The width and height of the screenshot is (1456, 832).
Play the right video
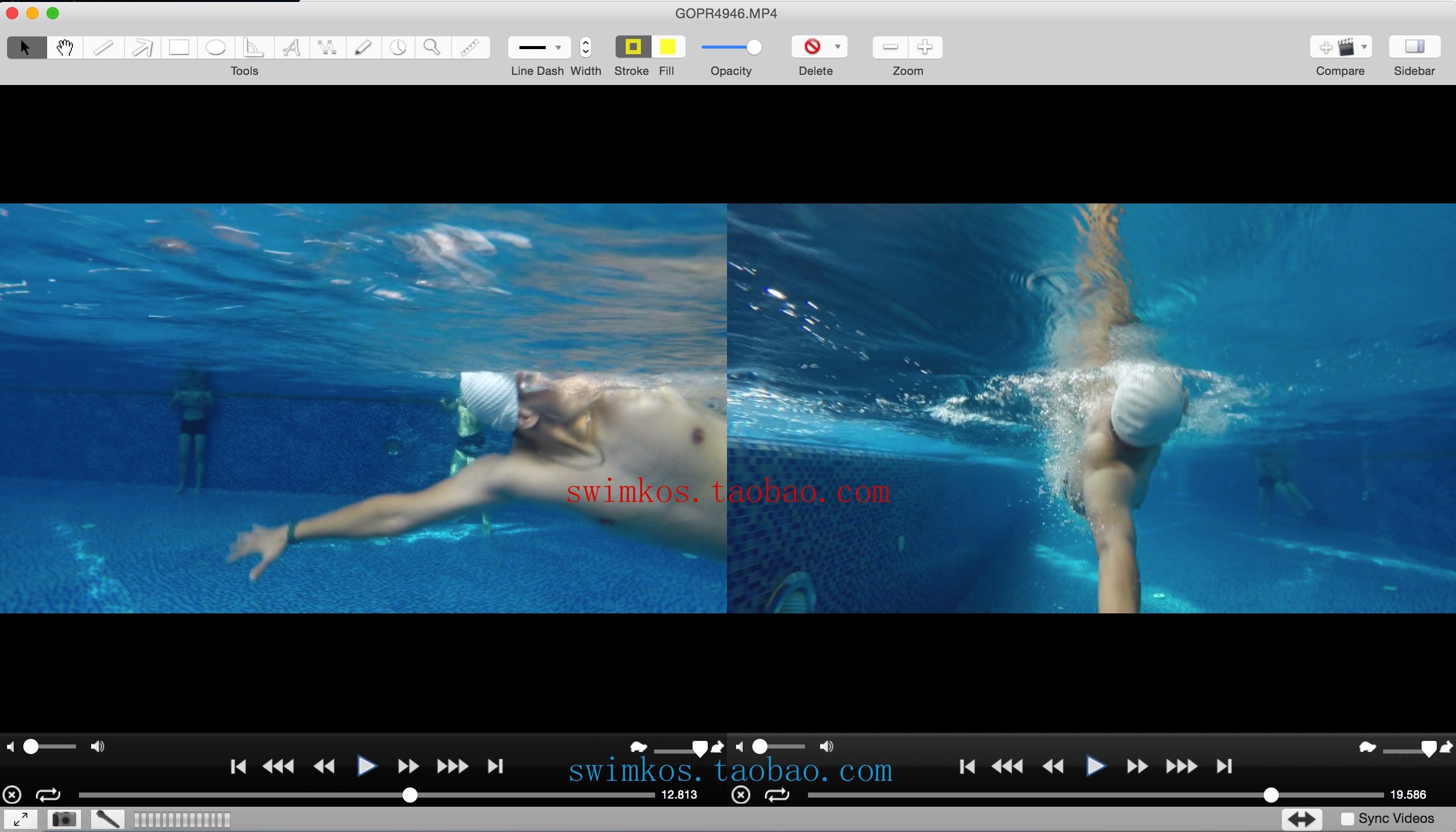[x=1095, y=766]
